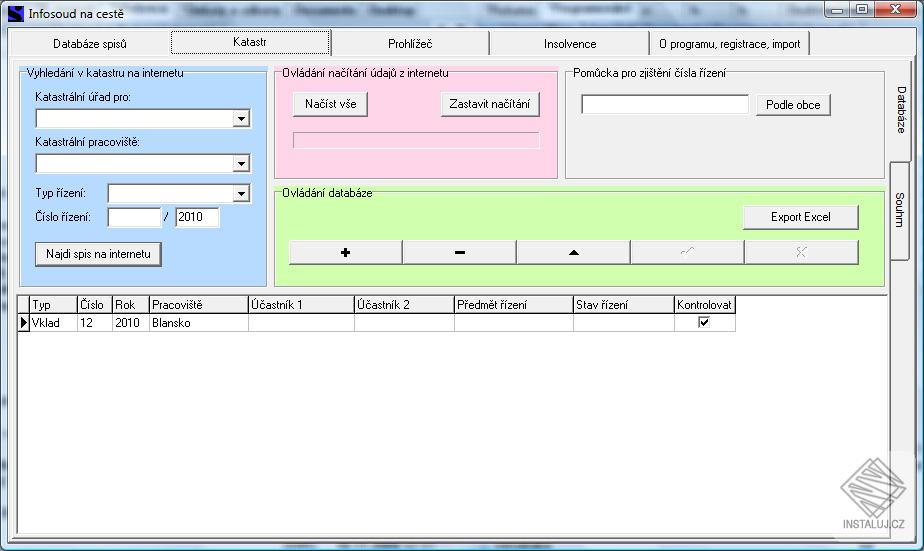Click the 2010 cell in Rok column
924x551 pixels.
[131, 322]
